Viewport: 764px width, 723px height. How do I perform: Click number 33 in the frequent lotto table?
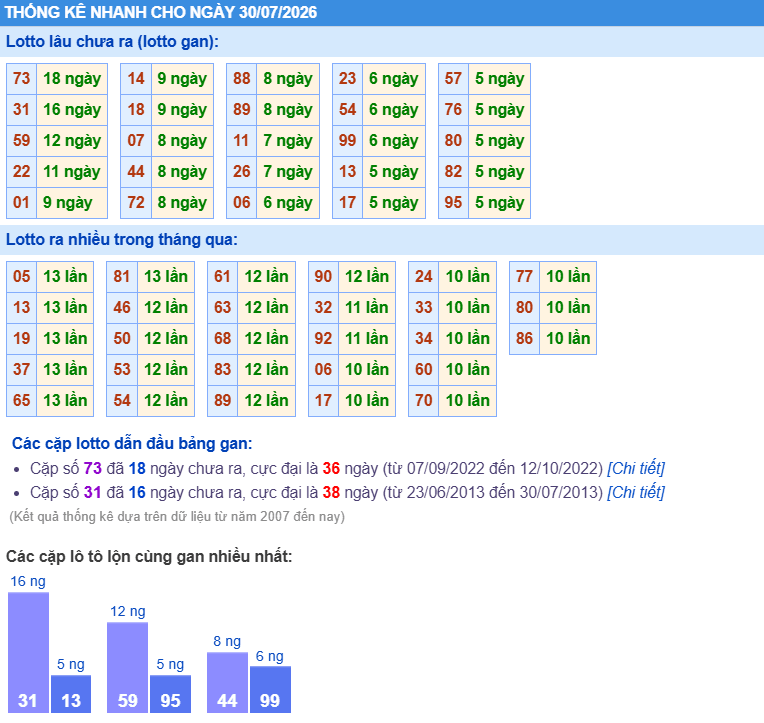pyautogui.click(x=424, y=308)
